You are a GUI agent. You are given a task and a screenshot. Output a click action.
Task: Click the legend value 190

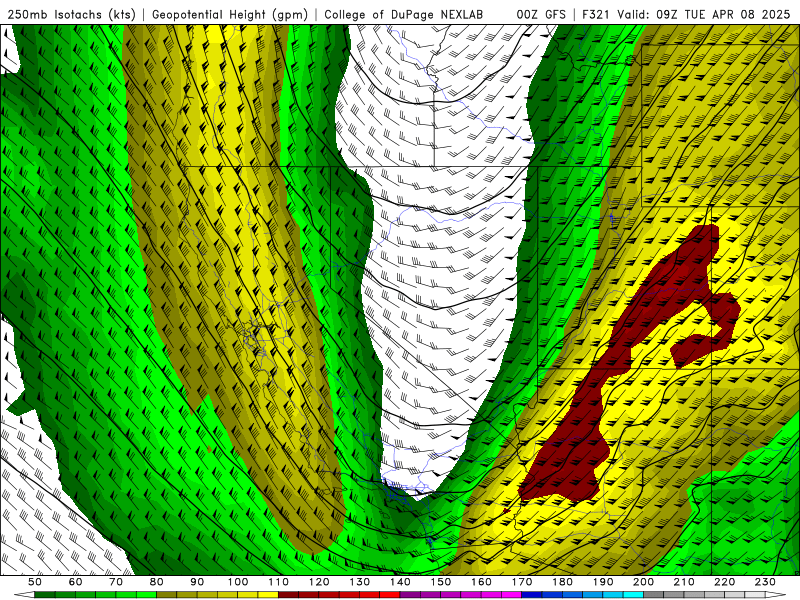point(603,582)
